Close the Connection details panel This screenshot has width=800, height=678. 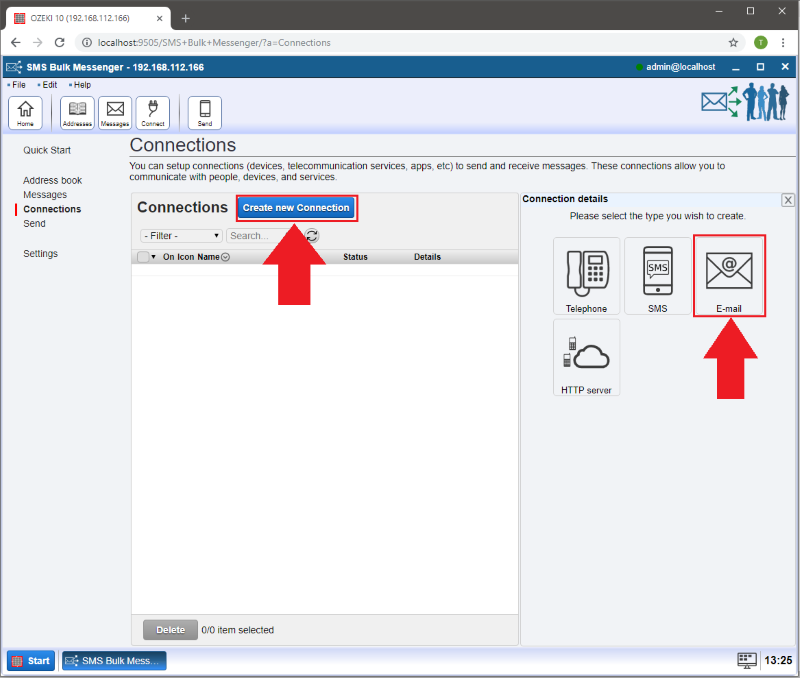tap(788, 200)
